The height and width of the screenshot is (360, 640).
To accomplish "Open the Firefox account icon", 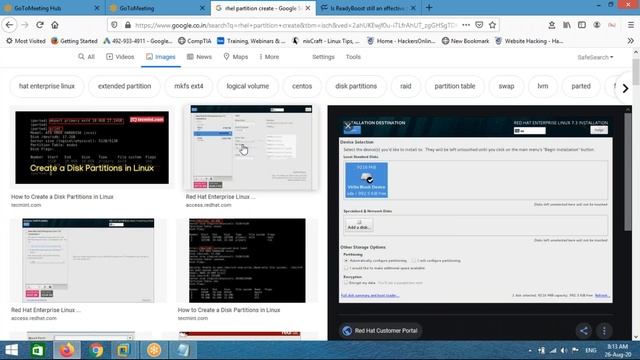I will pos(597,25).
